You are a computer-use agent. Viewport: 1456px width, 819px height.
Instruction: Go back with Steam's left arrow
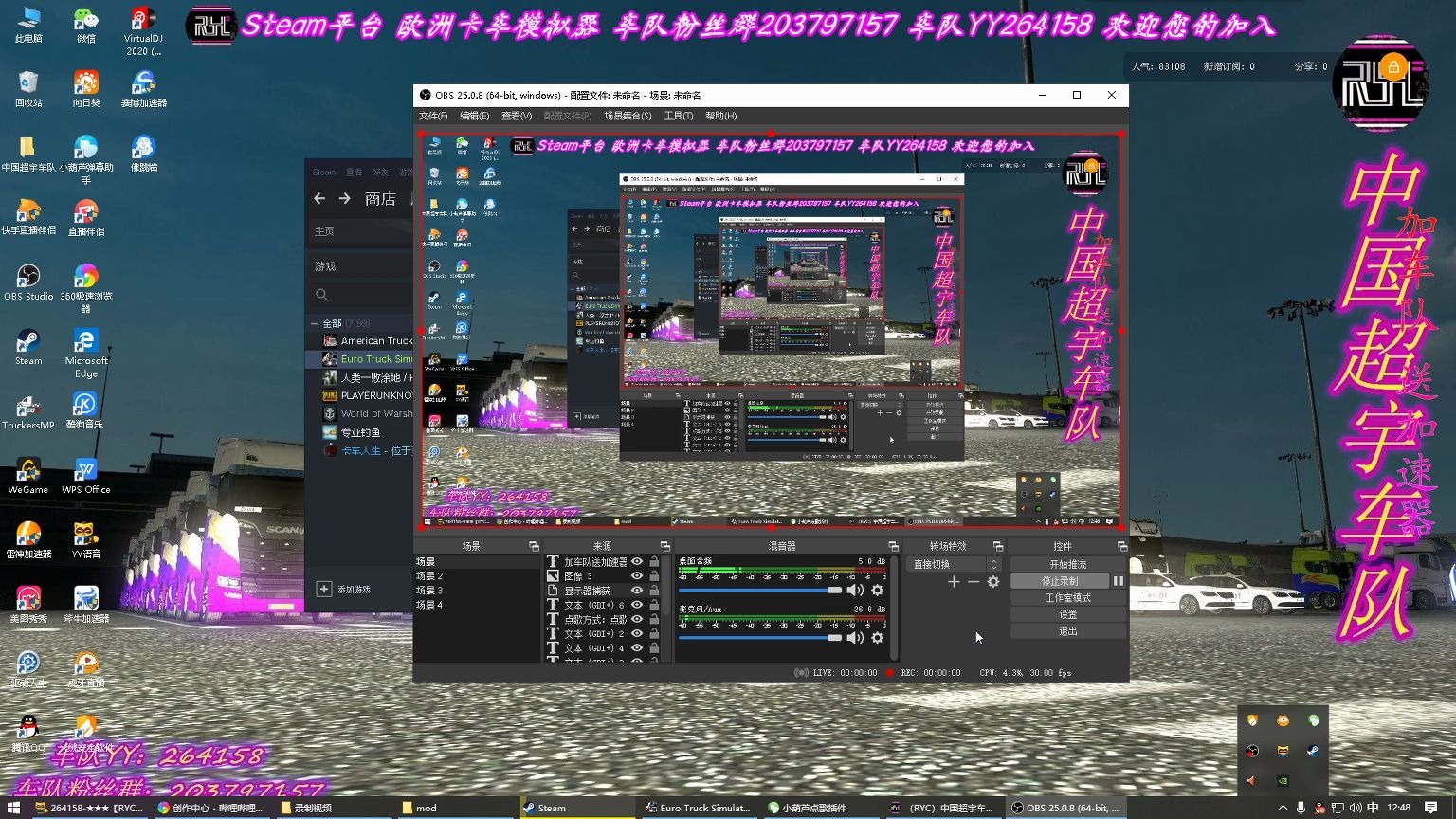tap(319, 199)
